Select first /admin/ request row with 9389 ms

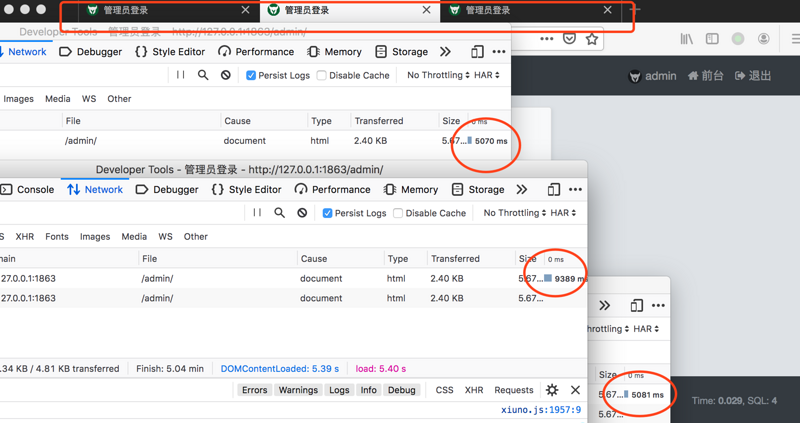[293, 279]
